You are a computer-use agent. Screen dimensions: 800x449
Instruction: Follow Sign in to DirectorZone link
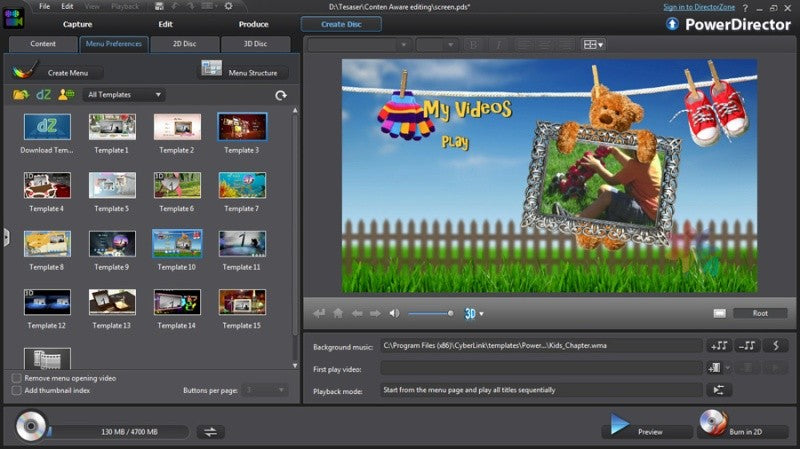tap(699, 7)
